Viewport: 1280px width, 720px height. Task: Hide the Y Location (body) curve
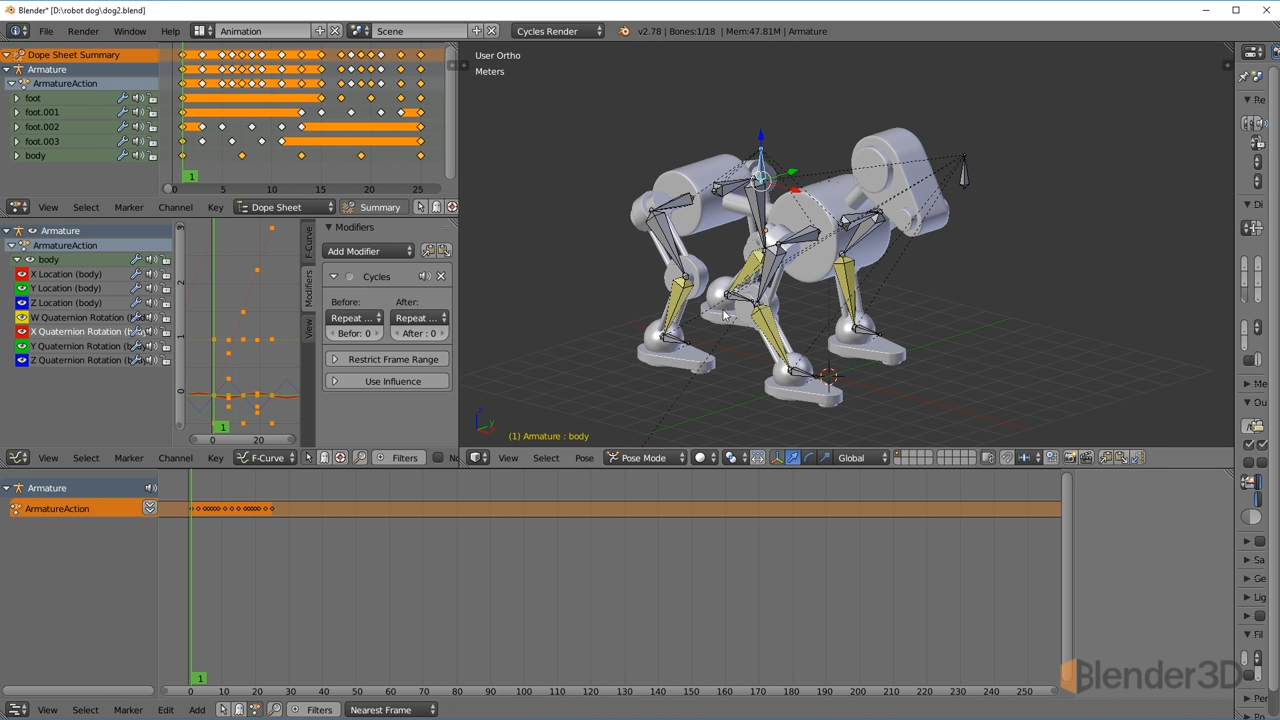tap(22, 288)
